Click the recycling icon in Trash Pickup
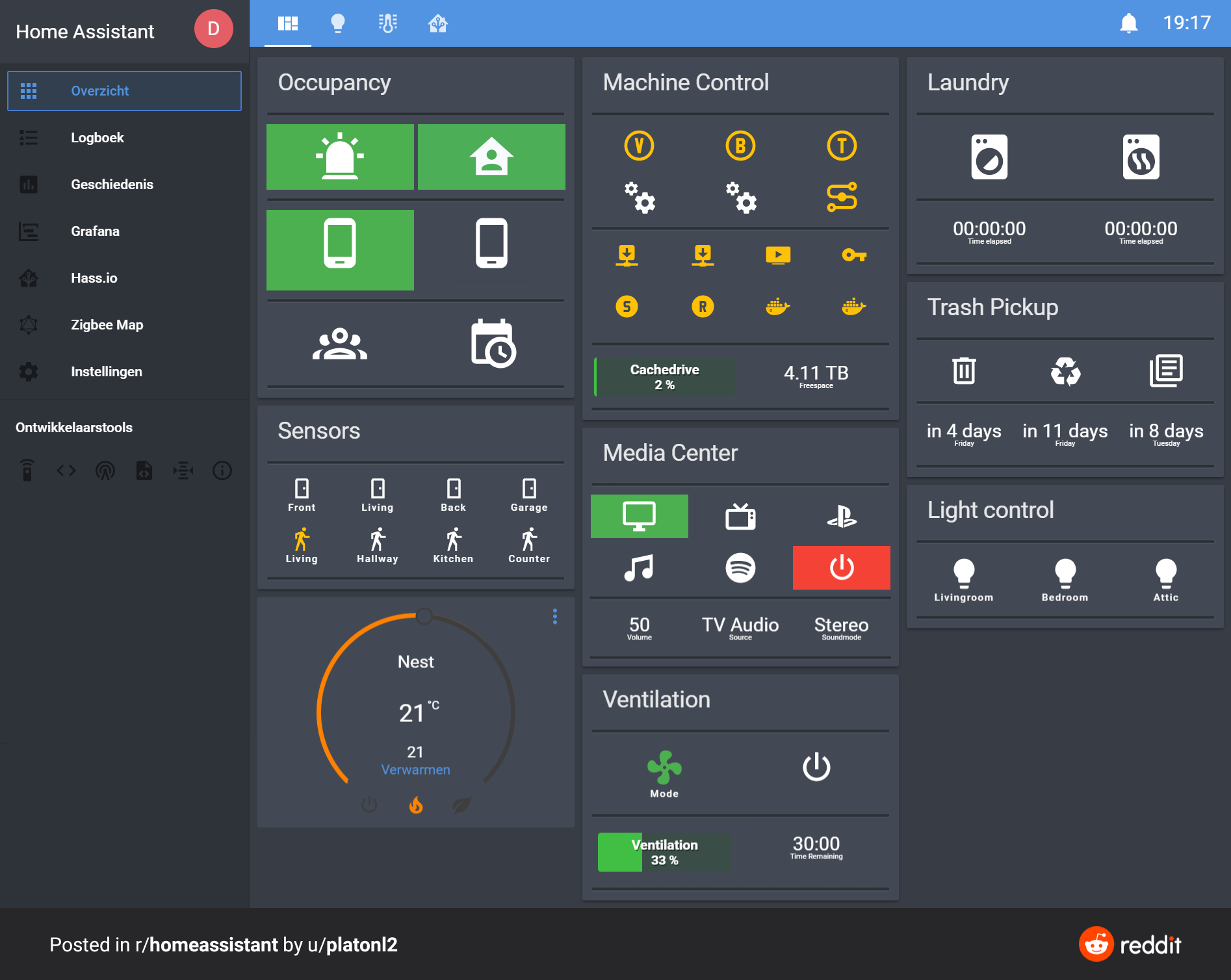1231x980 pixels. pyautogui.click(x=1065, y=372)
